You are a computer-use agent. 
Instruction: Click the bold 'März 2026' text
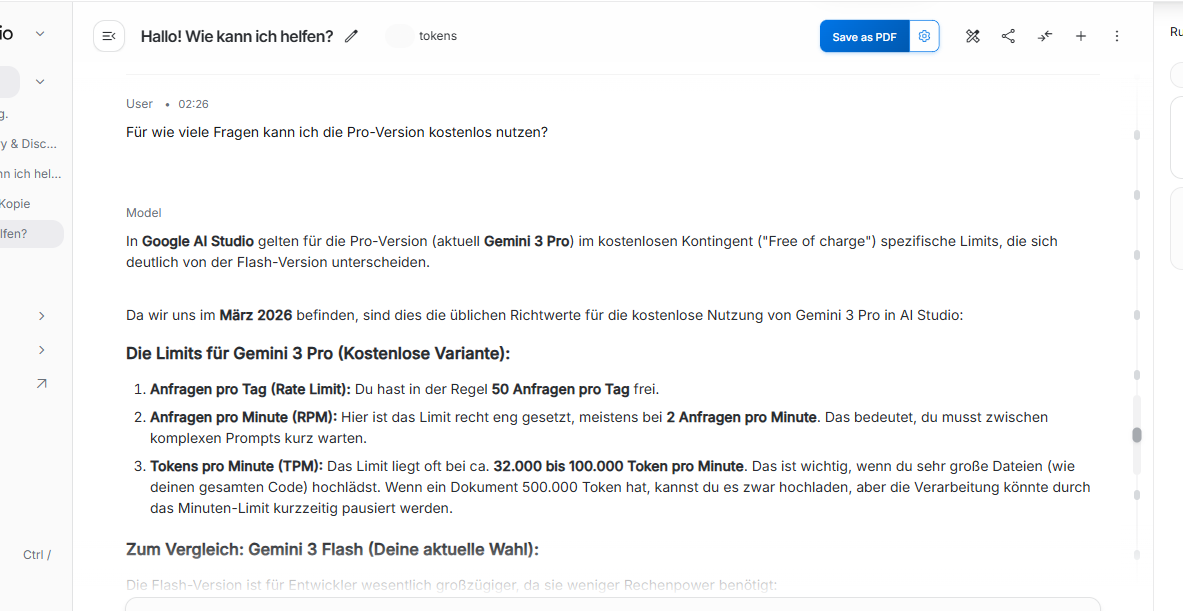256,315
